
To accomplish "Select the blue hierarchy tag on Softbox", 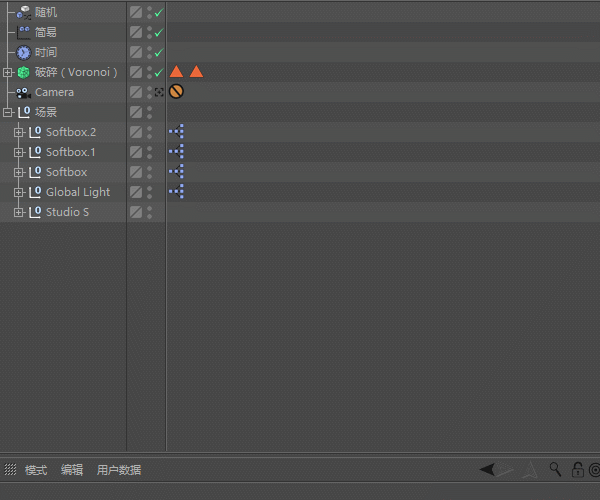I will [176, 171].
